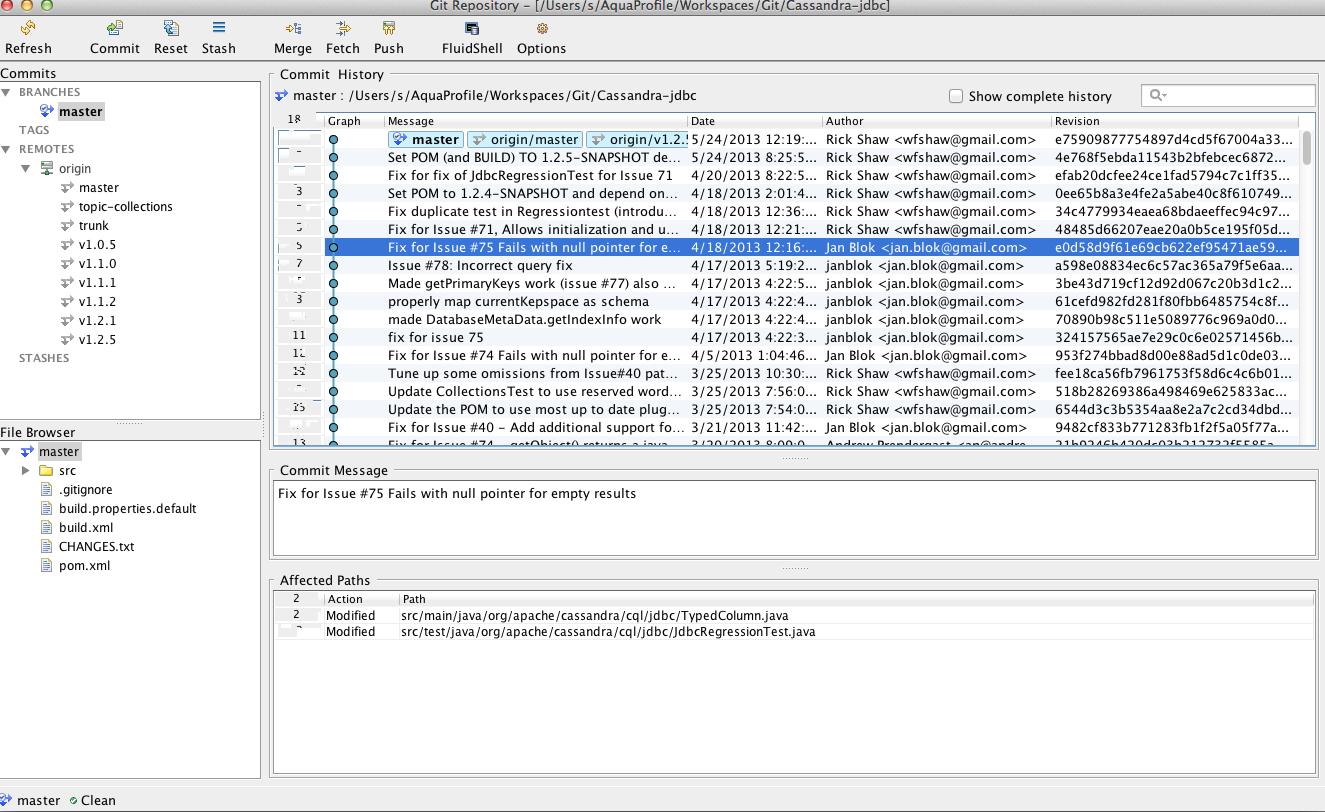Click the local master branch icon under BRANCHES
Screen dimensions: 1325x812
click(x=47, y=111)
